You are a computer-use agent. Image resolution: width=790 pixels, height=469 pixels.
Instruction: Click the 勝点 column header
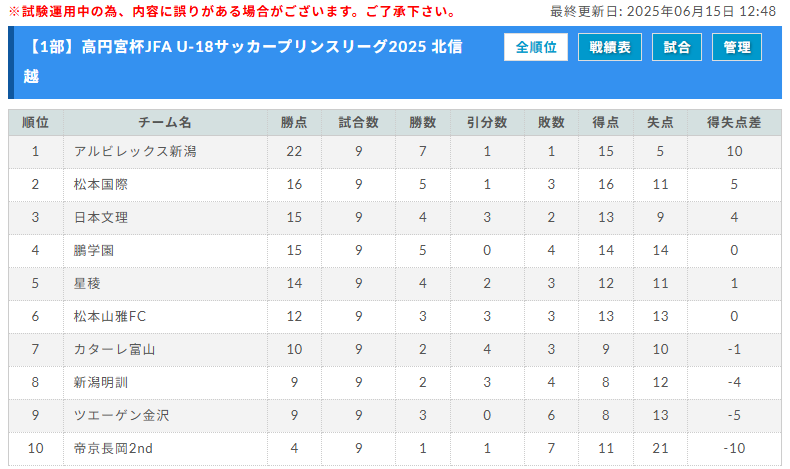click(294, 122)
